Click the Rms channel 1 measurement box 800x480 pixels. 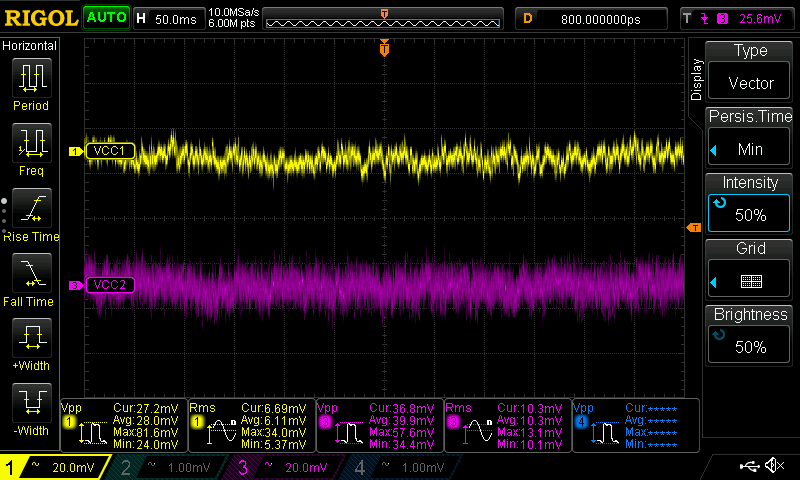252,425
